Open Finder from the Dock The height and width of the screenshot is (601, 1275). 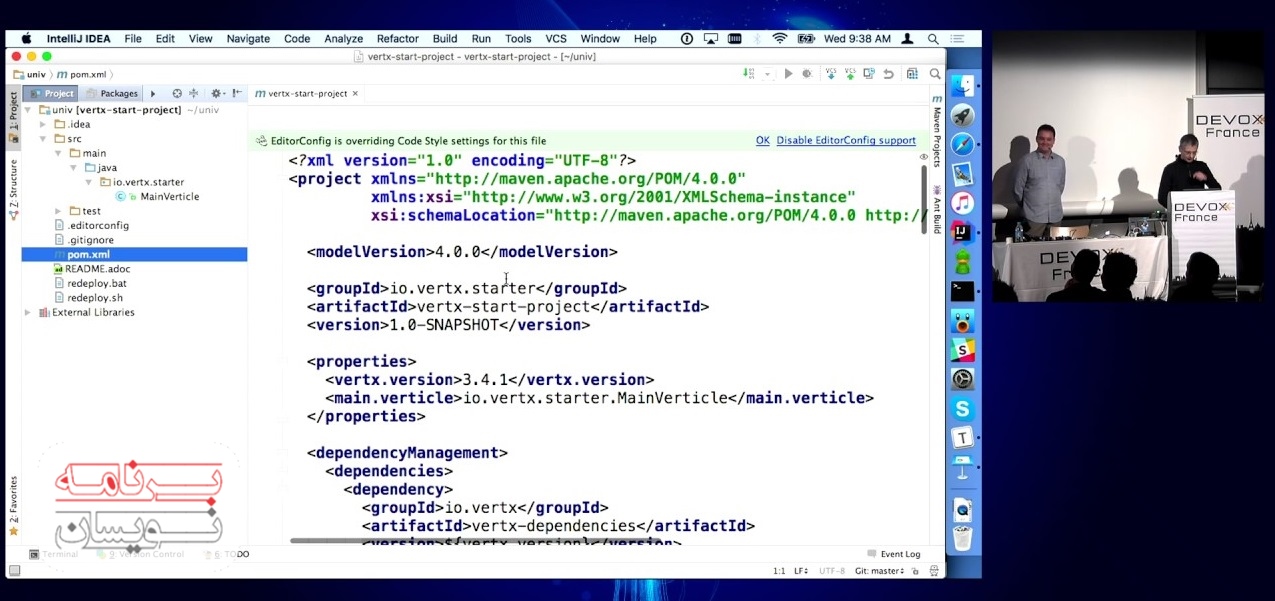tap(962, 87)
